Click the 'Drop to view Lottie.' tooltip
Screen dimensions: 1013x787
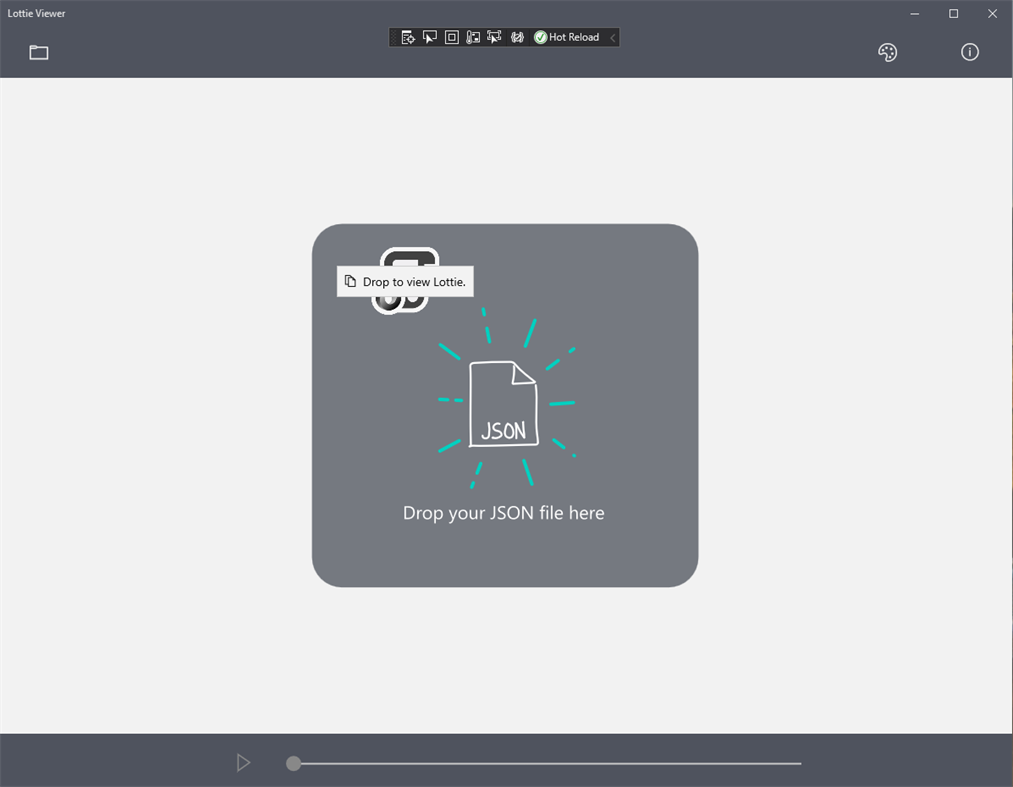point(405,282)
